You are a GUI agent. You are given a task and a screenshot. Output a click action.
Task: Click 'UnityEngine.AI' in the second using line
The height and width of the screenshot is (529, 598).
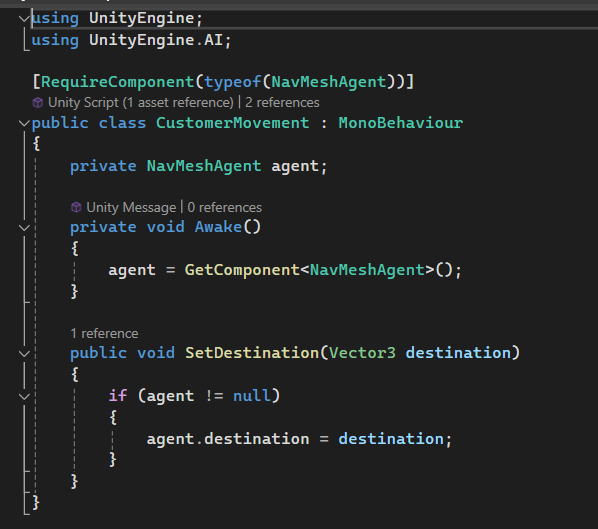156,40
